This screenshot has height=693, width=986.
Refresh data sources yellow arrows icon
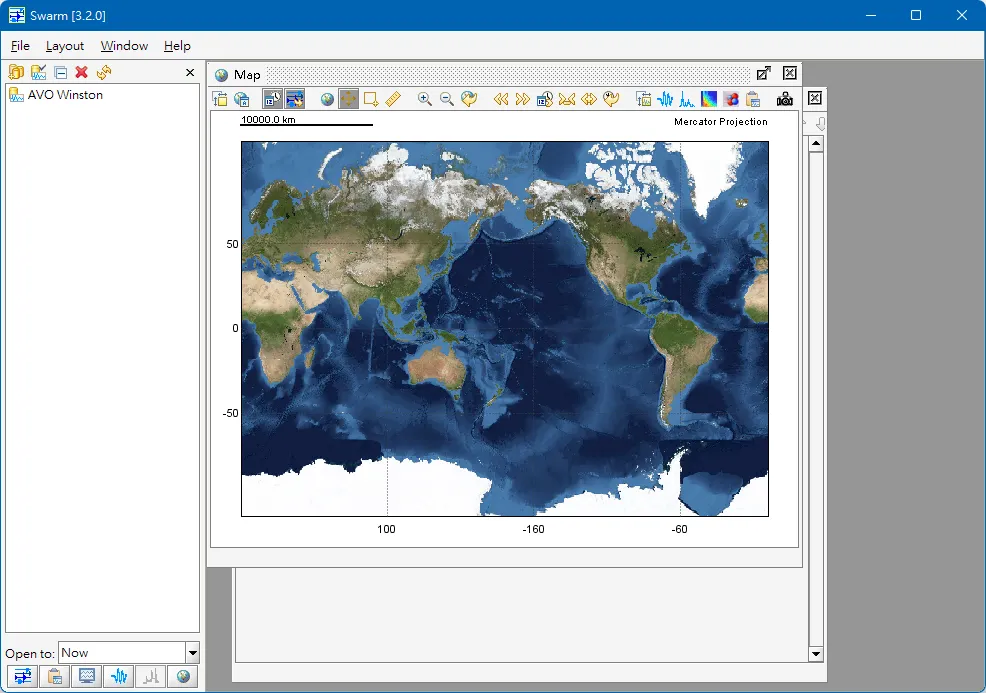(x=104, y=72)
